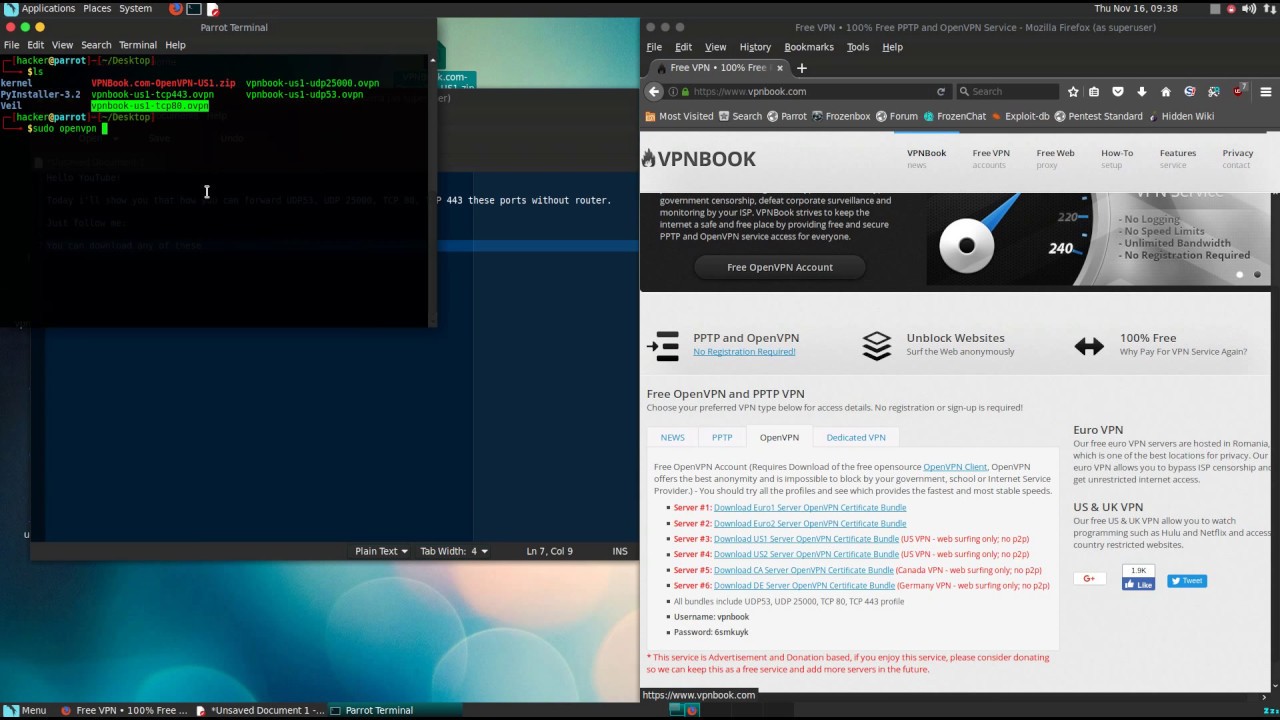
Task: Open Pentest Standard bookmark
Action: [1098, 116]
